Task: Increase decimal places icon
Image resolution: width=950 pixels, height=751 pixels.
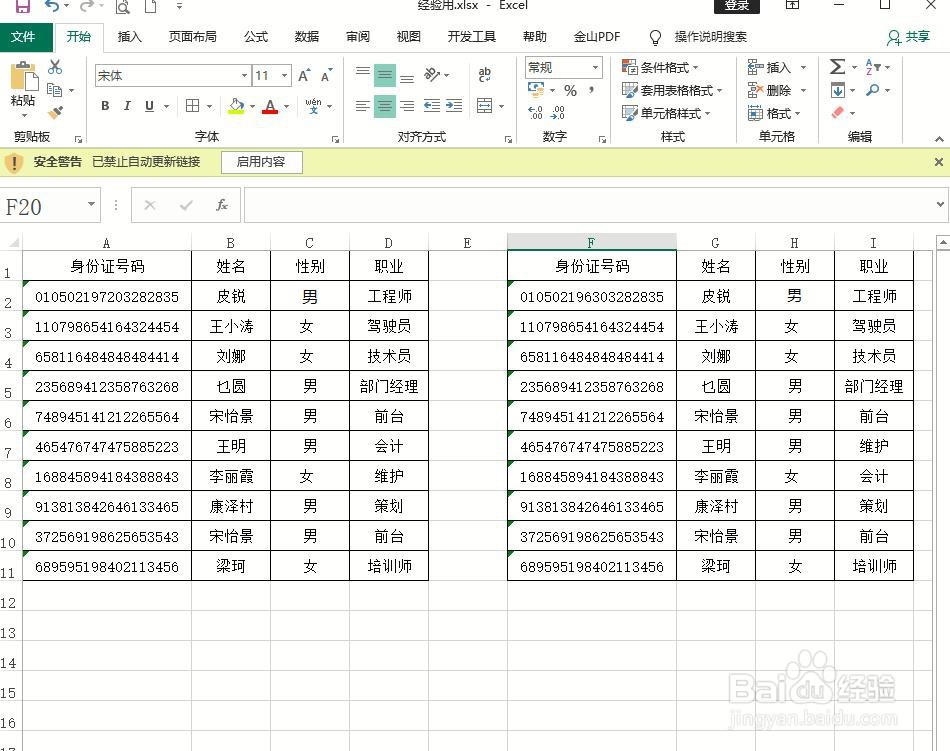Action: (535, 113)
